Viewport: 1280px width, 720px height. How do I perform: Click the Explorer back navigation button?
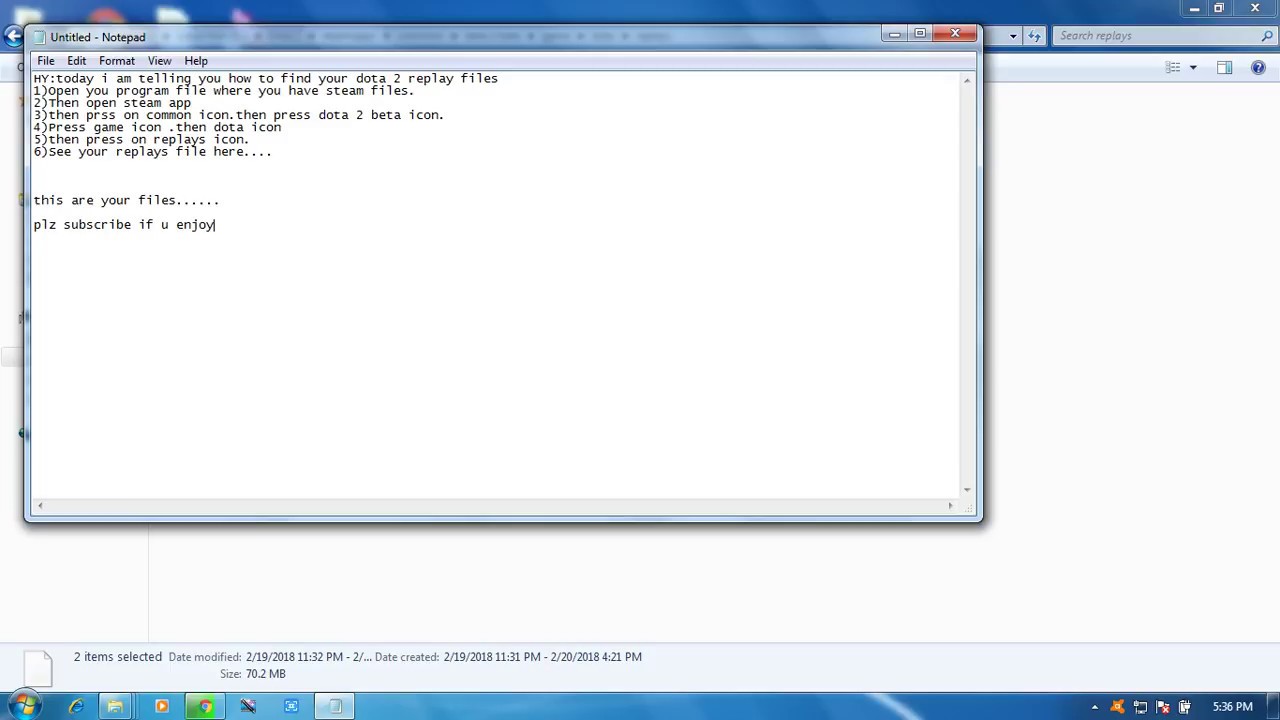[12, 36]
